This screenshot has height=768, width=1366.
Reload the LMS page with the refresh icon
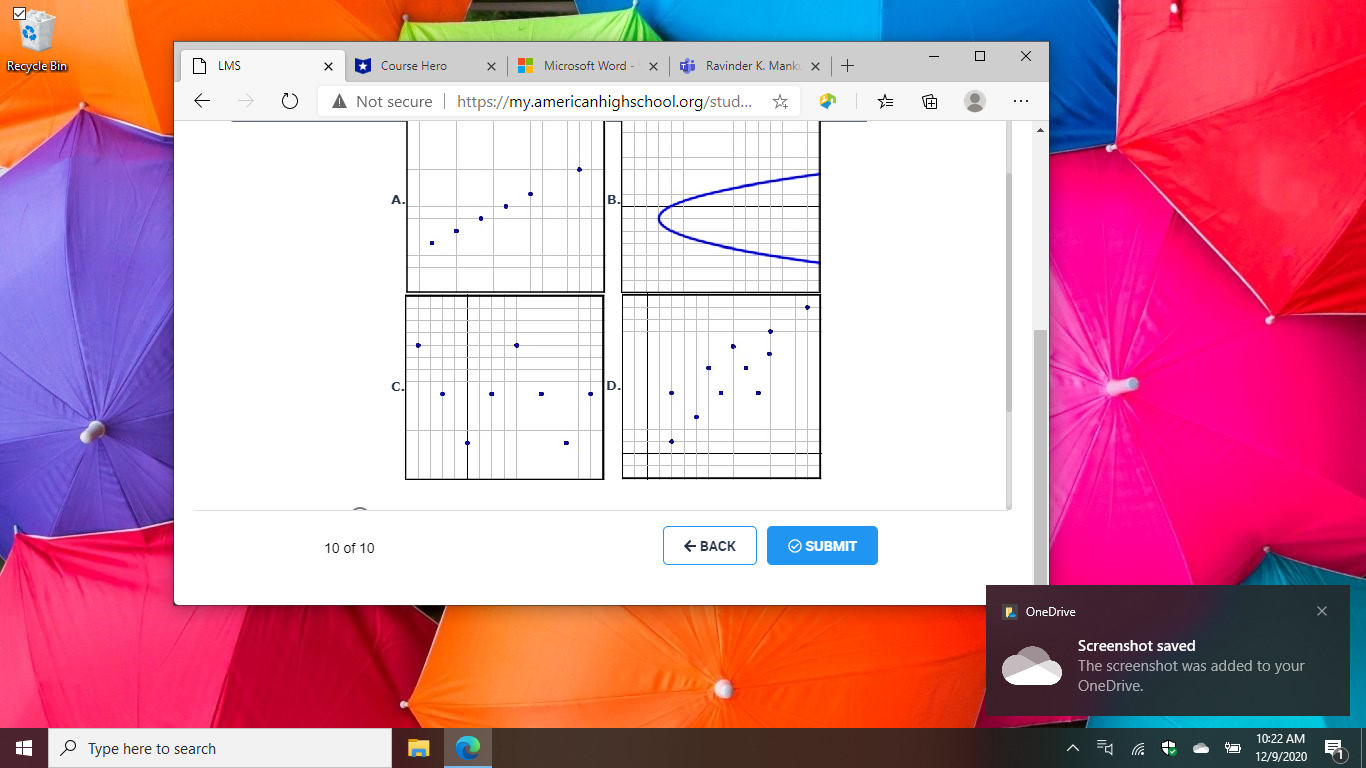pos(290,100)
